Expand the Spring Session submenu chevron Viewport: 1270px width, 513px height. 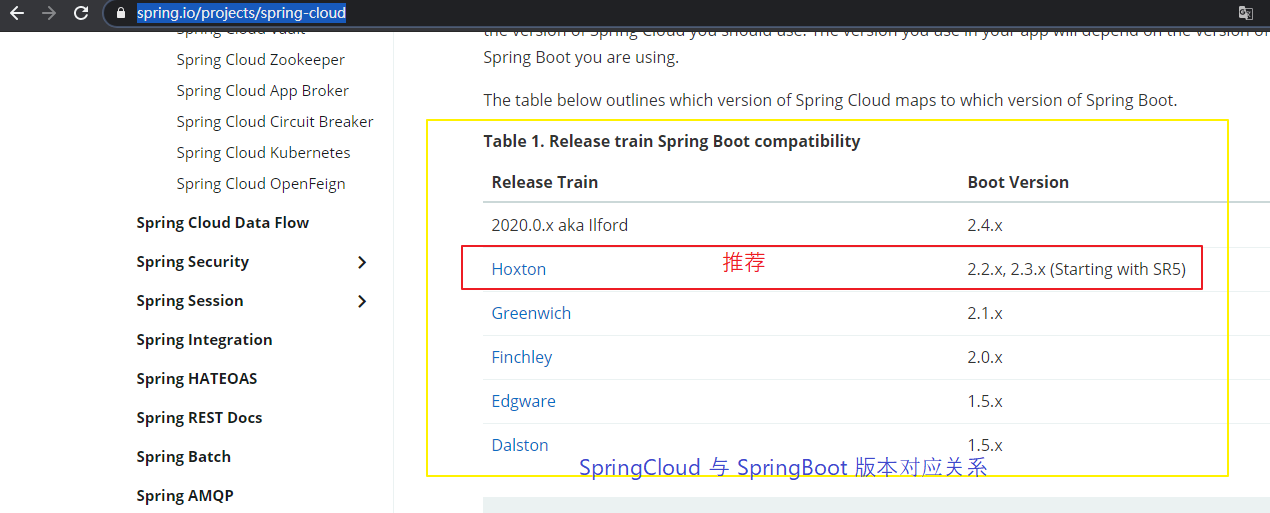[362, 301]
